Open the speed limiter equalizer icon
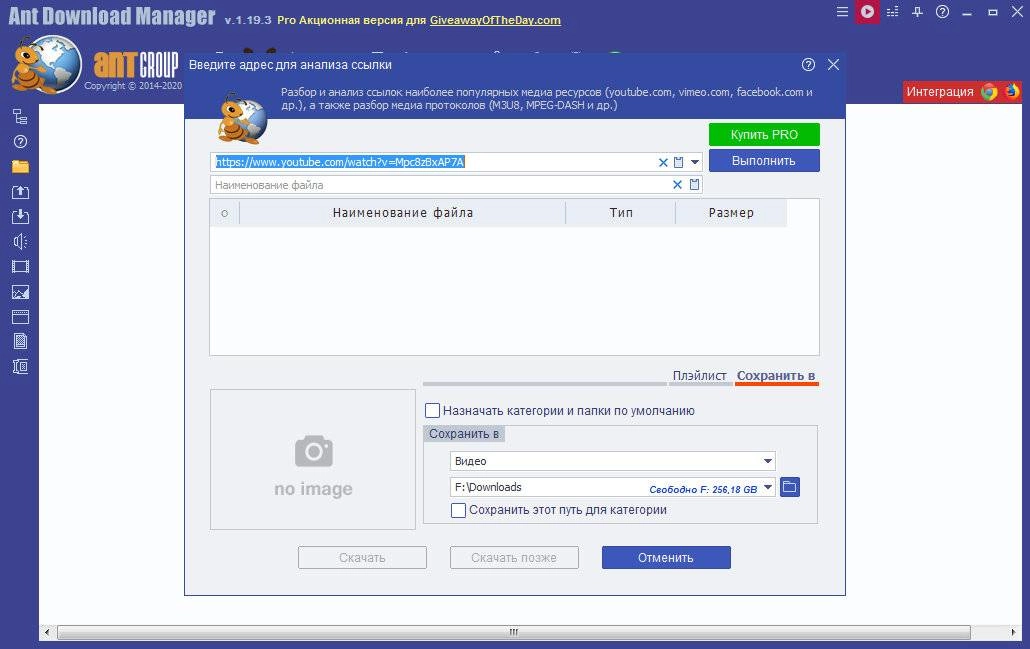Screen dimensions: 1030x649 (892, 12)
